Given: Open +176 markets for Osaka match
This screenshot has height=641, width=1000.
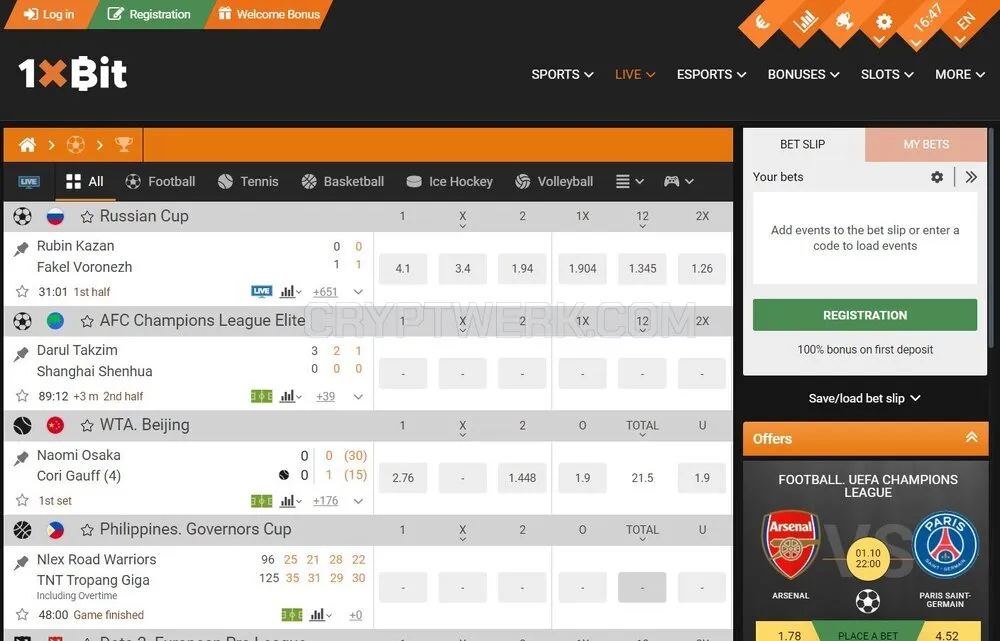Looking at the screenshot, I should (x=325, y=501).
